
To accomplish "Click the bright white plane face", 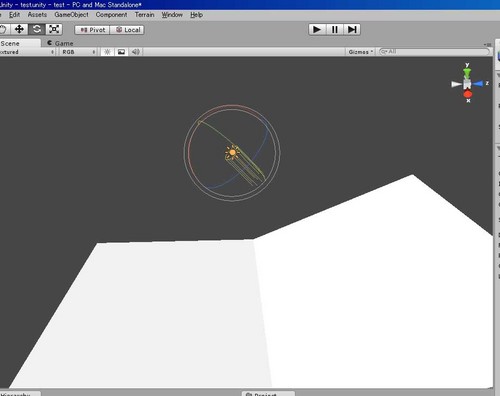I will click(x=373, y=283).
